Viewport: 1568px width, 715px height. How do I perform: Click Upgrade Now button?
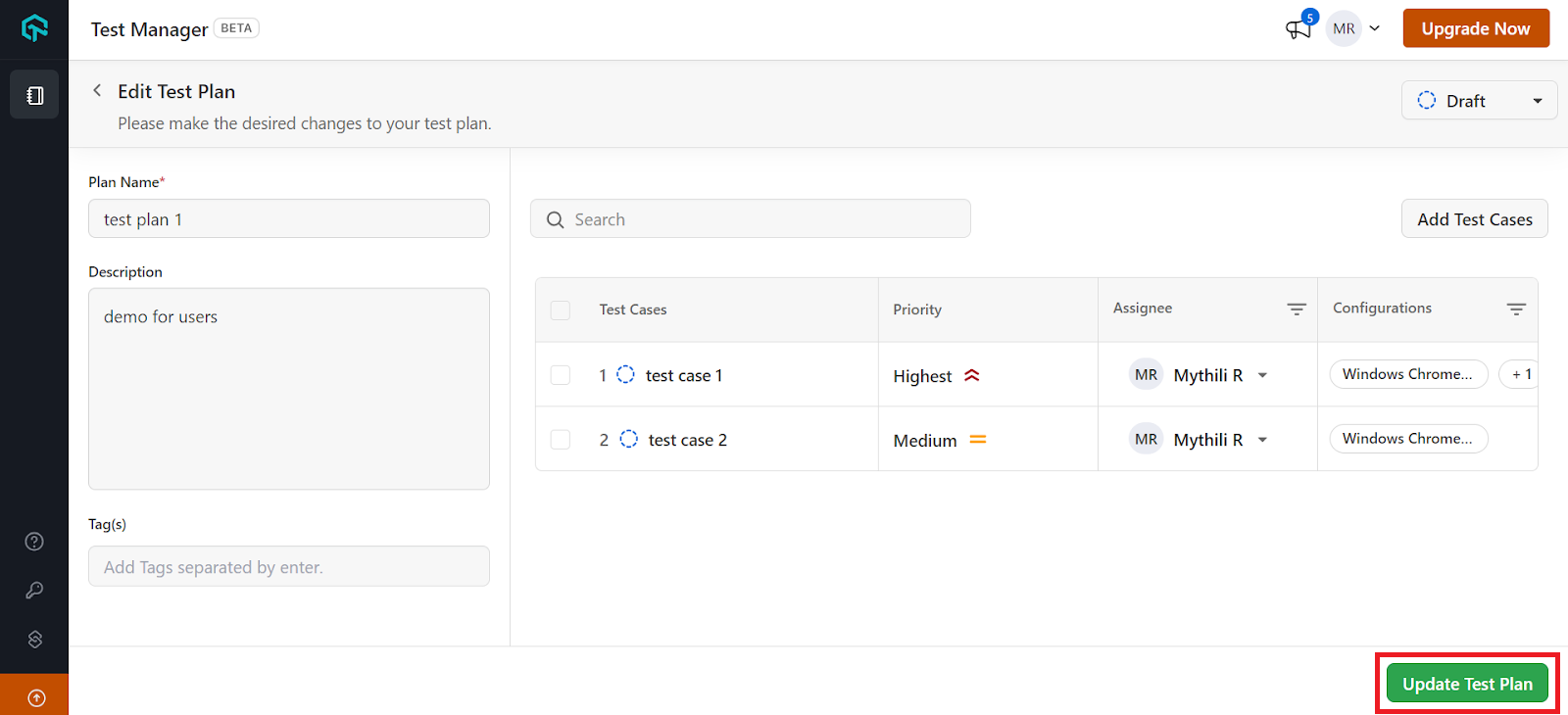point(1476,28)
